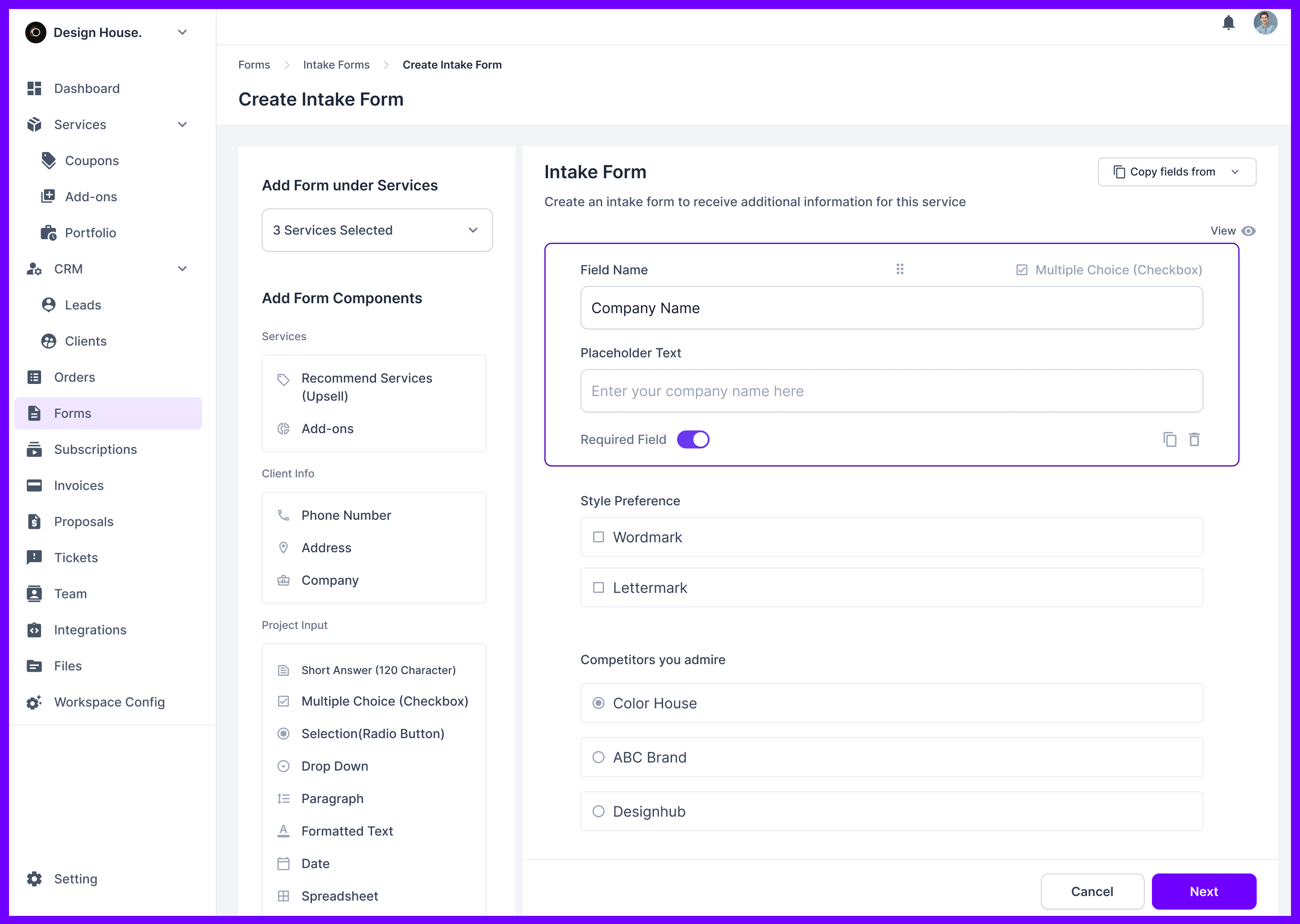The height and width of the screenshot is (924, 1300).
Task: Click Cancel to discard the form
Action: coord(1092,891)
